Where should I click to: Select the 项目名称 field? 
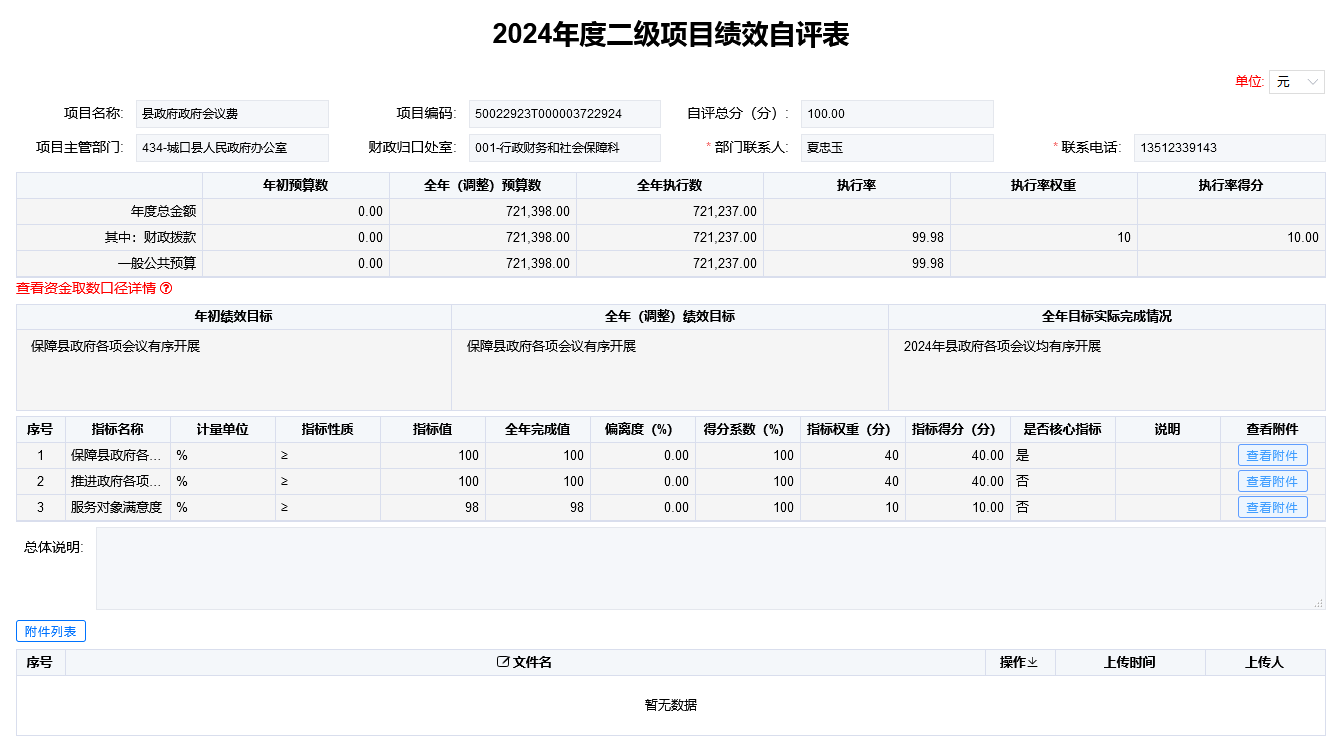pos(232,114)
